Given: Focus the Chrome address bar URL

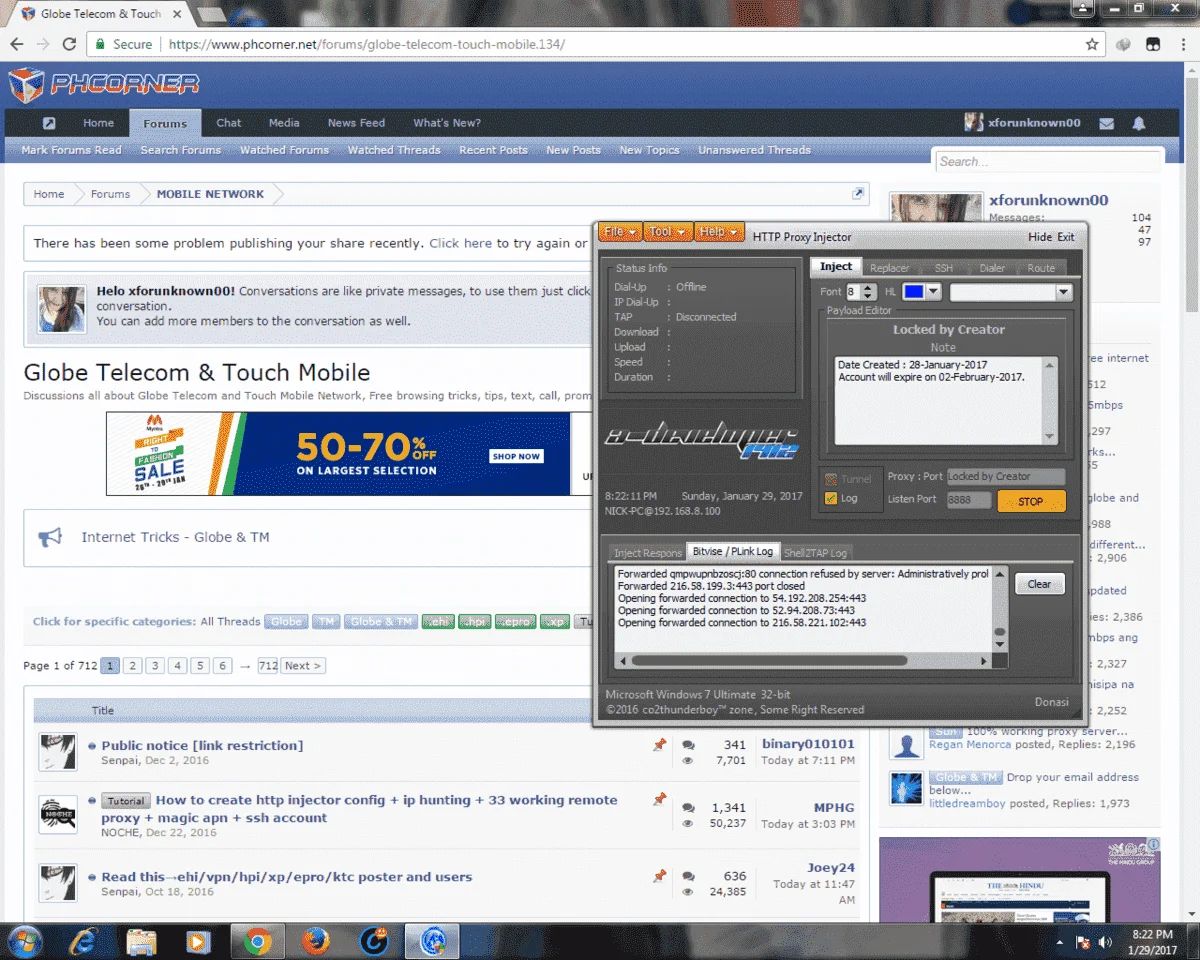Looking at the screenshot, I should click(x=366, y=44).
